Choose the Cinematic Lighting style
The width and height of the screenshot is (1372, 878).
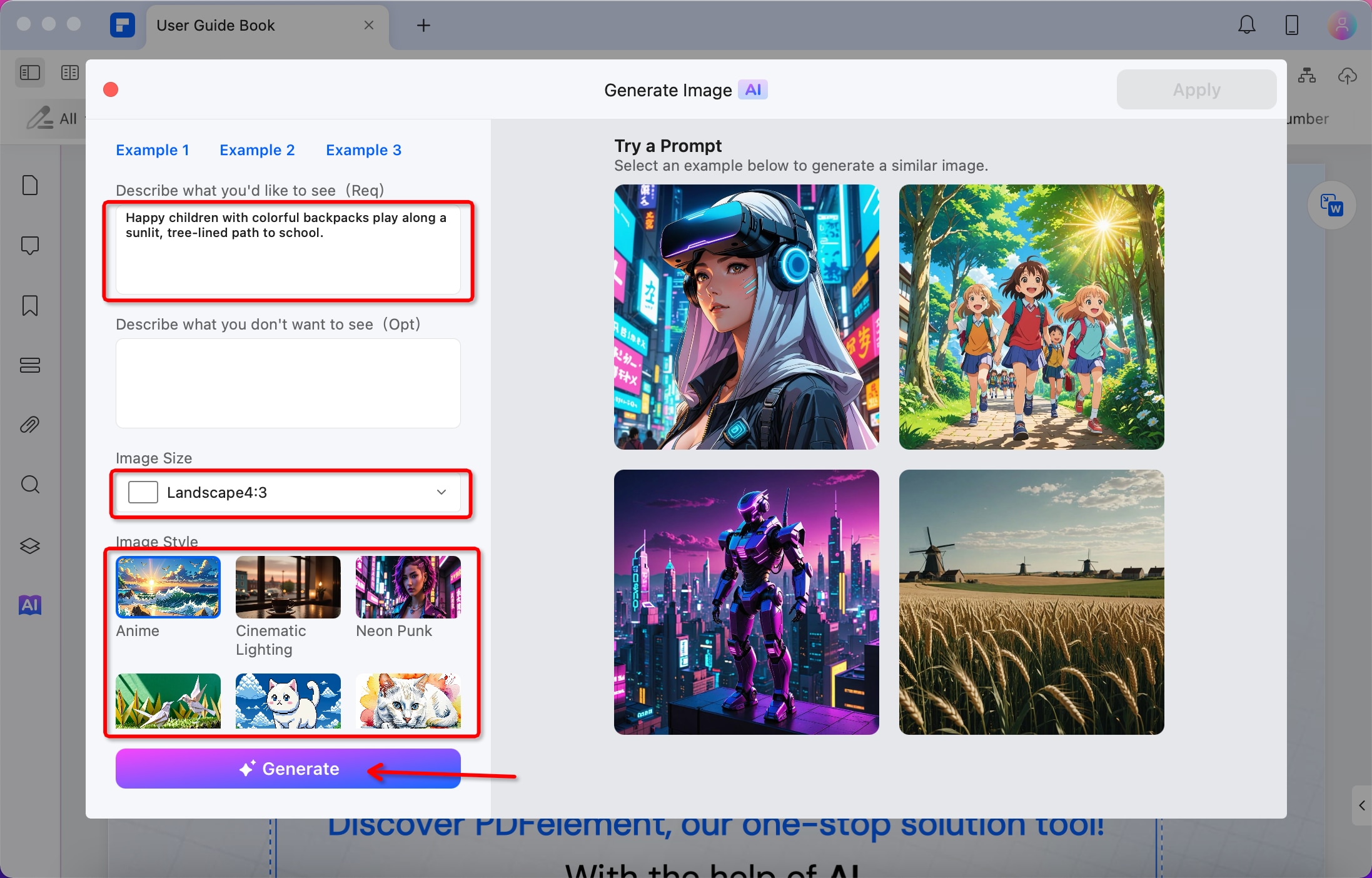pyautogui.click(x=288, y=587)
